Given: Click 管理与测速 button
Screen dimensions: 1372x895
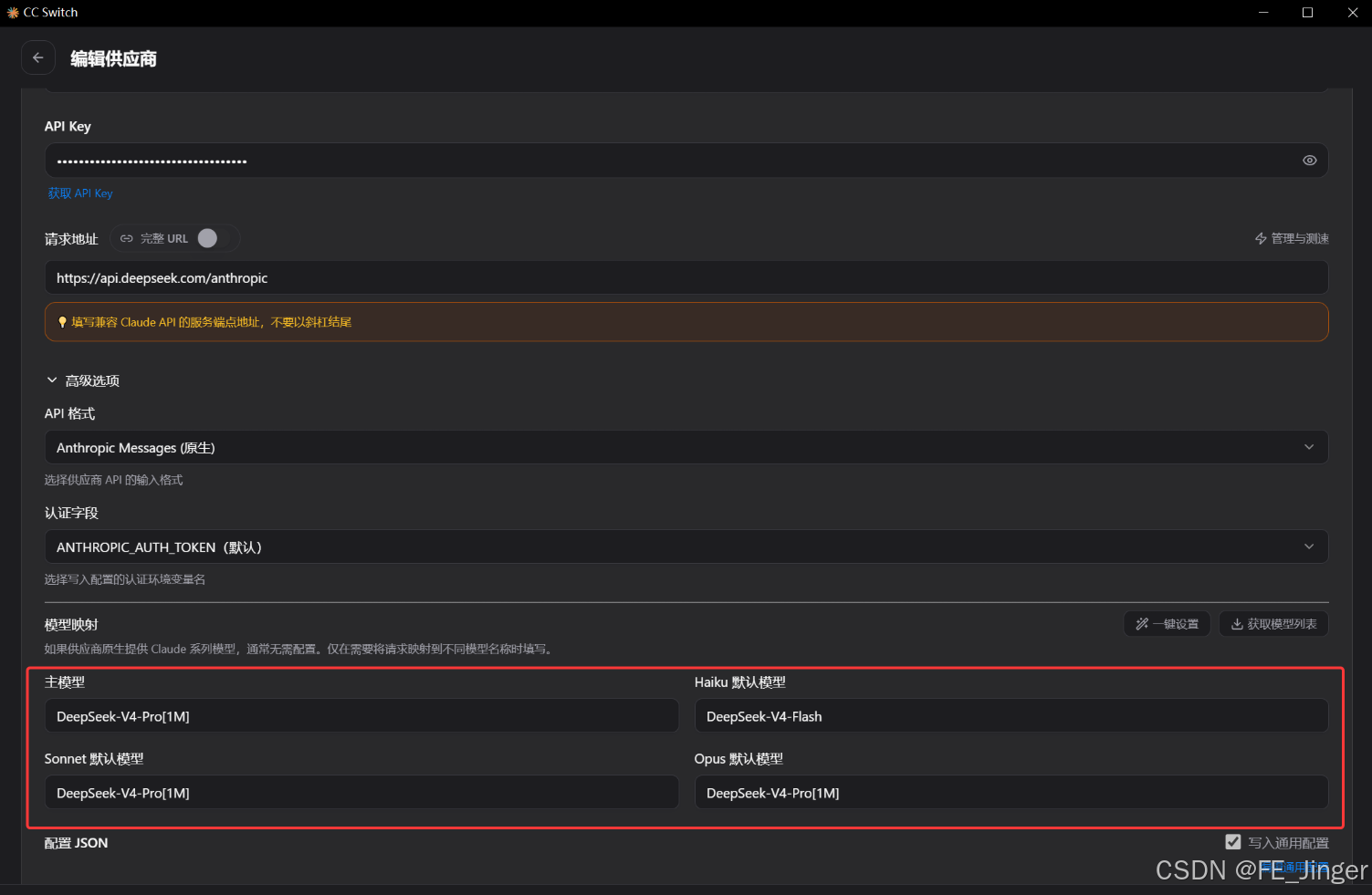Looking at the screenshot, I should [x=1292, y=238].
